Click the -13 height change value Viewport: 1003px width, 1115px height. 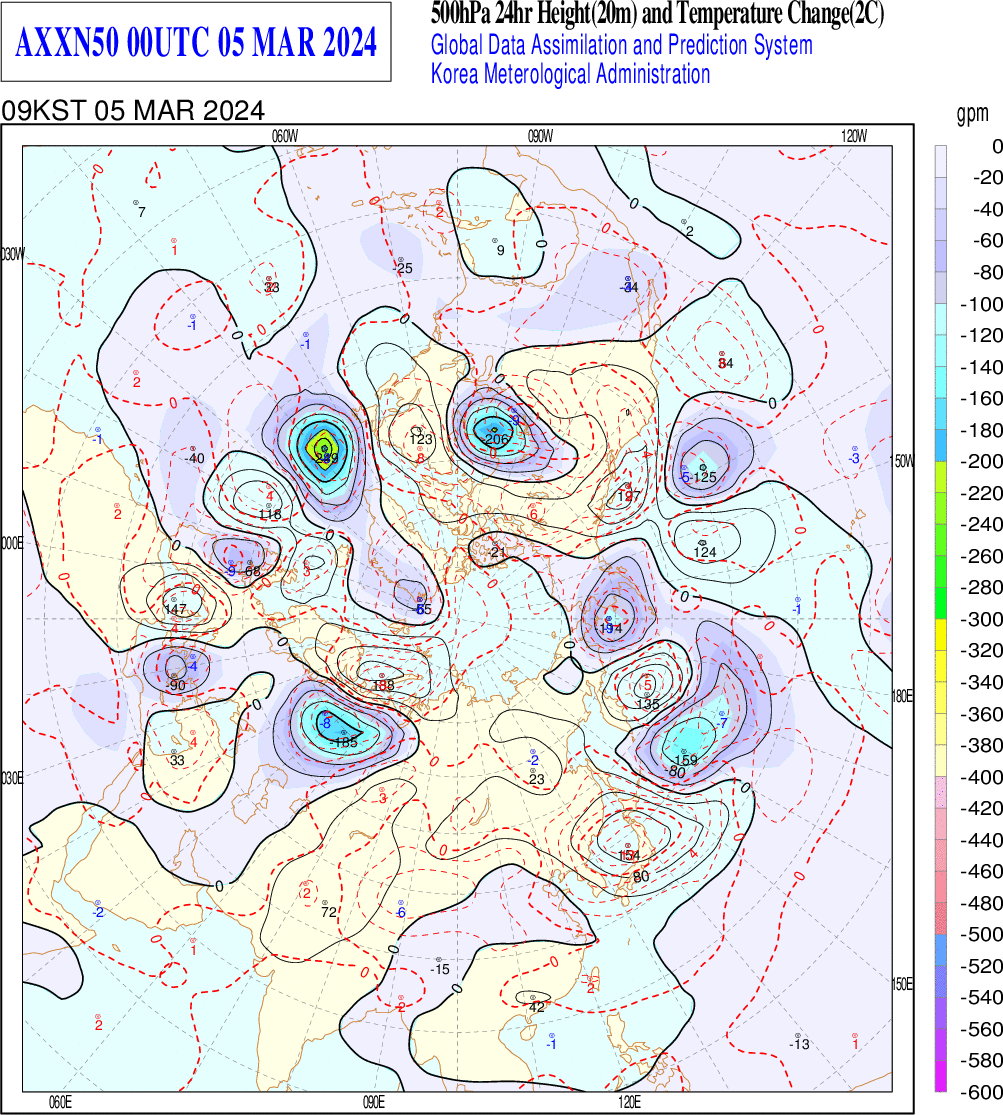pos(800,1045)
